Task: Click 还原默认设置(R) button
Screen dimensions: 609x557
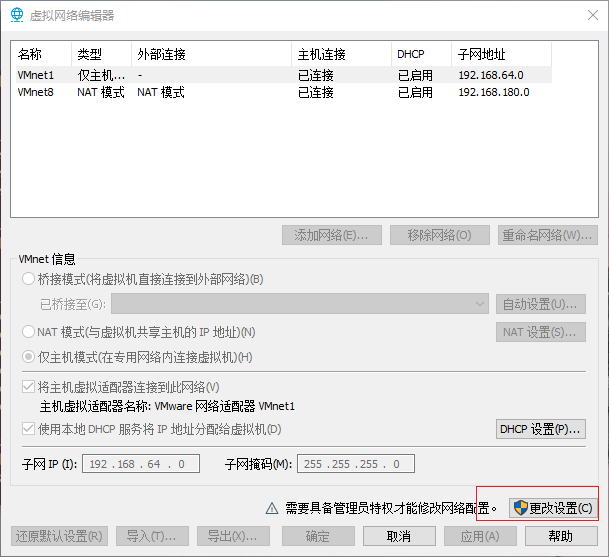Action: tap(59, 536)
